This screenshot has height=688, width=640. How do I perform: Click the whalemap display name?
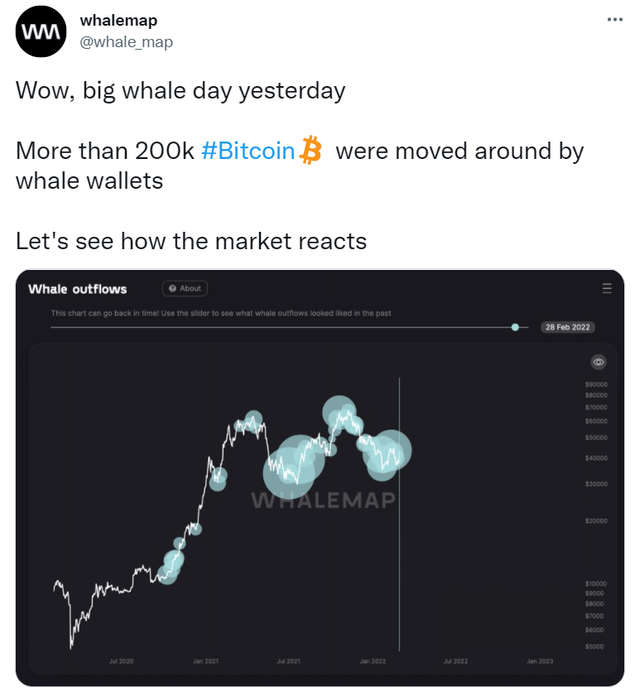pyautogui.click(x=118, y=21)
